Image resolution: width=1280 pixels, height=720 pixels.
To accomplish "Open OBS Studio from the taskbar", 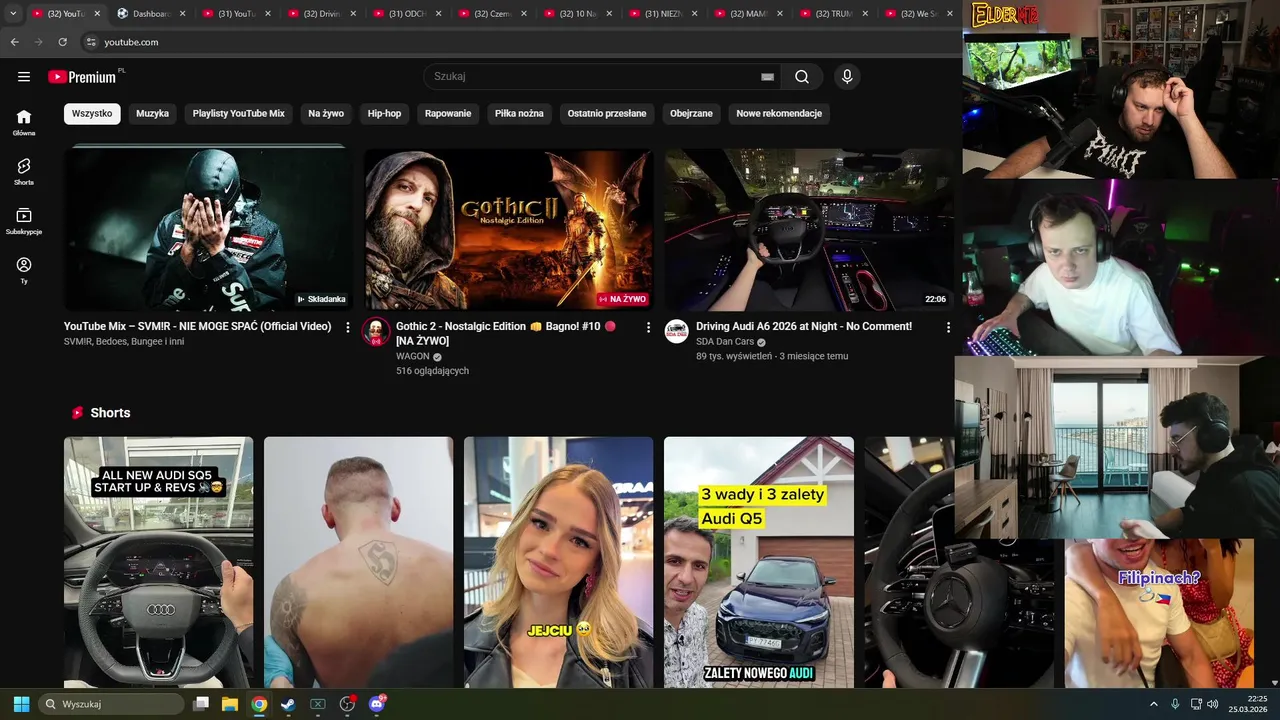I will (347, 704).
